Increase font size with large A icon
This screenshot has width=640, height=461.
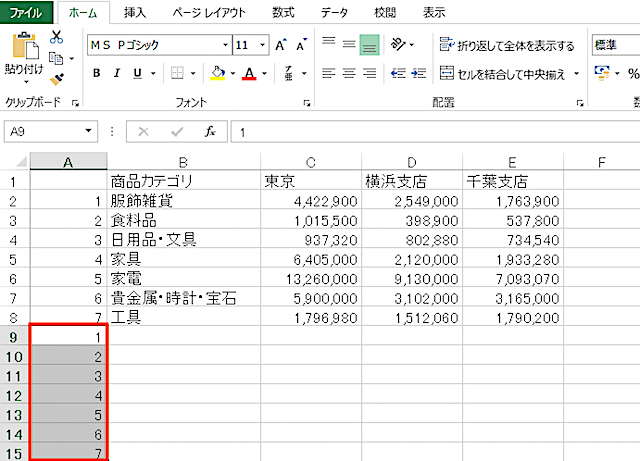click(x=281, y=45)
